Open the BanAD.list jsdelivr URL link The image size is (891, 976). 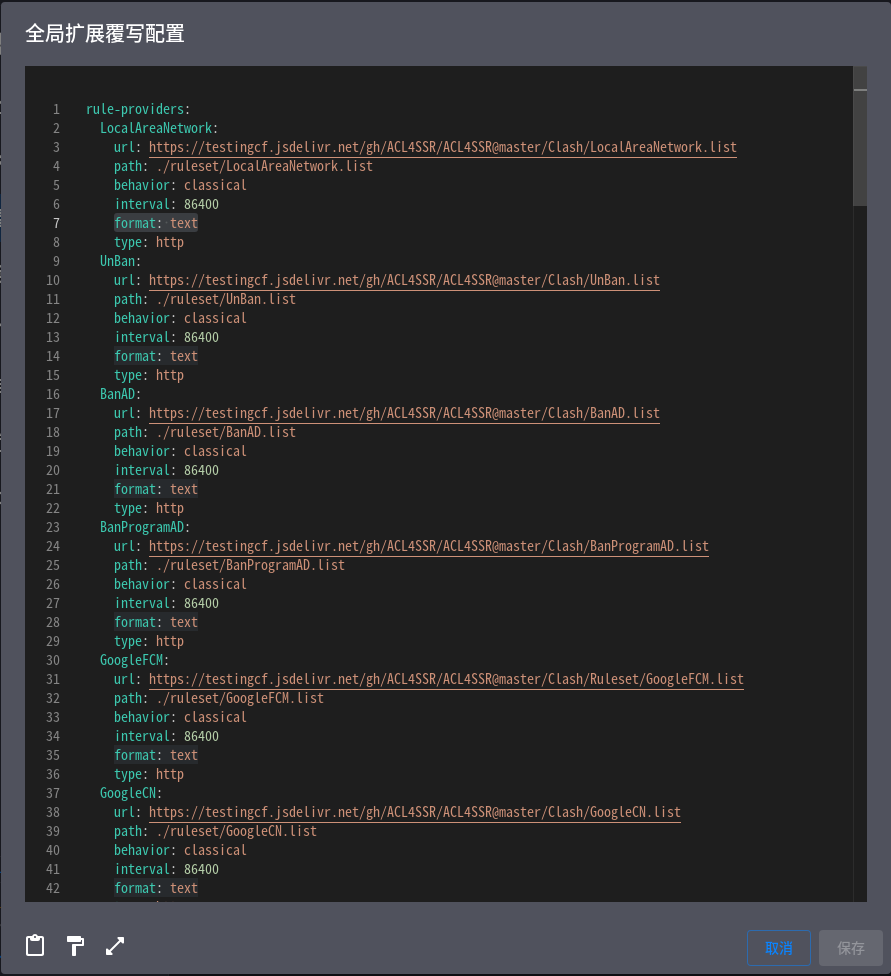(404, 413)
